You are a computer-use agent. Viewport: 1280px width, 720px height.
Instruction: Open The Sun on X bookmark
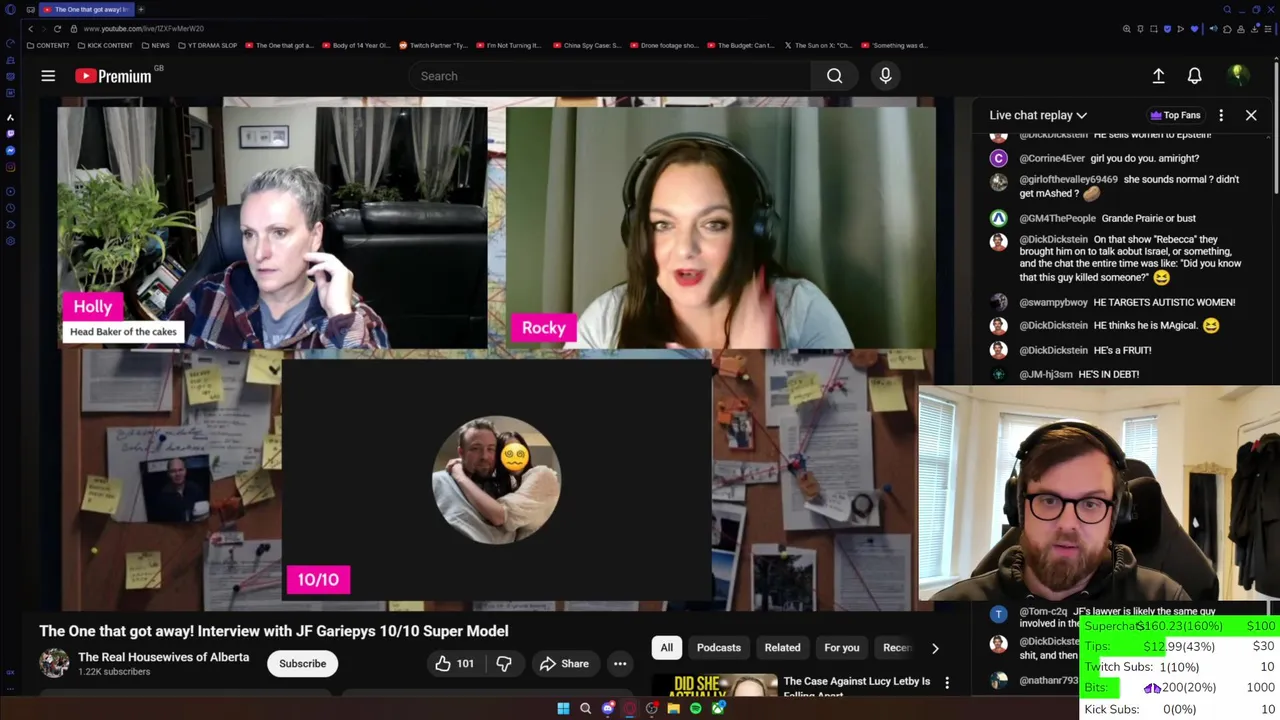pos(818,45)
